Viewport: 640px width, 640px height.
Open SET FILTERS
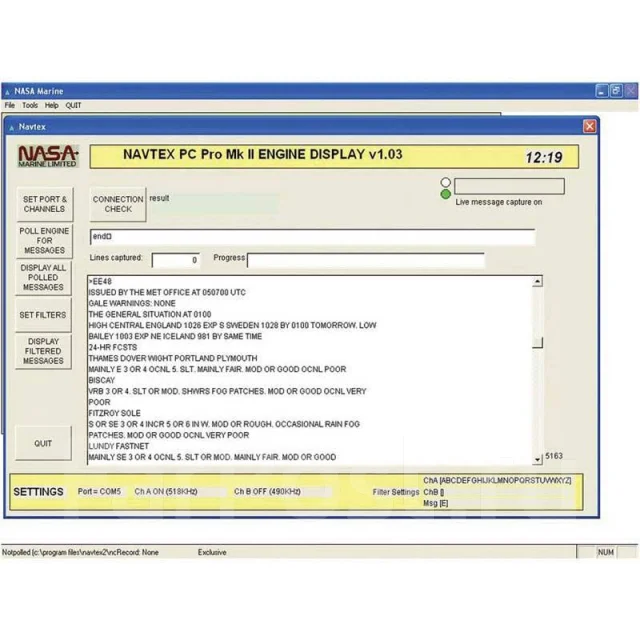[x=43, y=315]
